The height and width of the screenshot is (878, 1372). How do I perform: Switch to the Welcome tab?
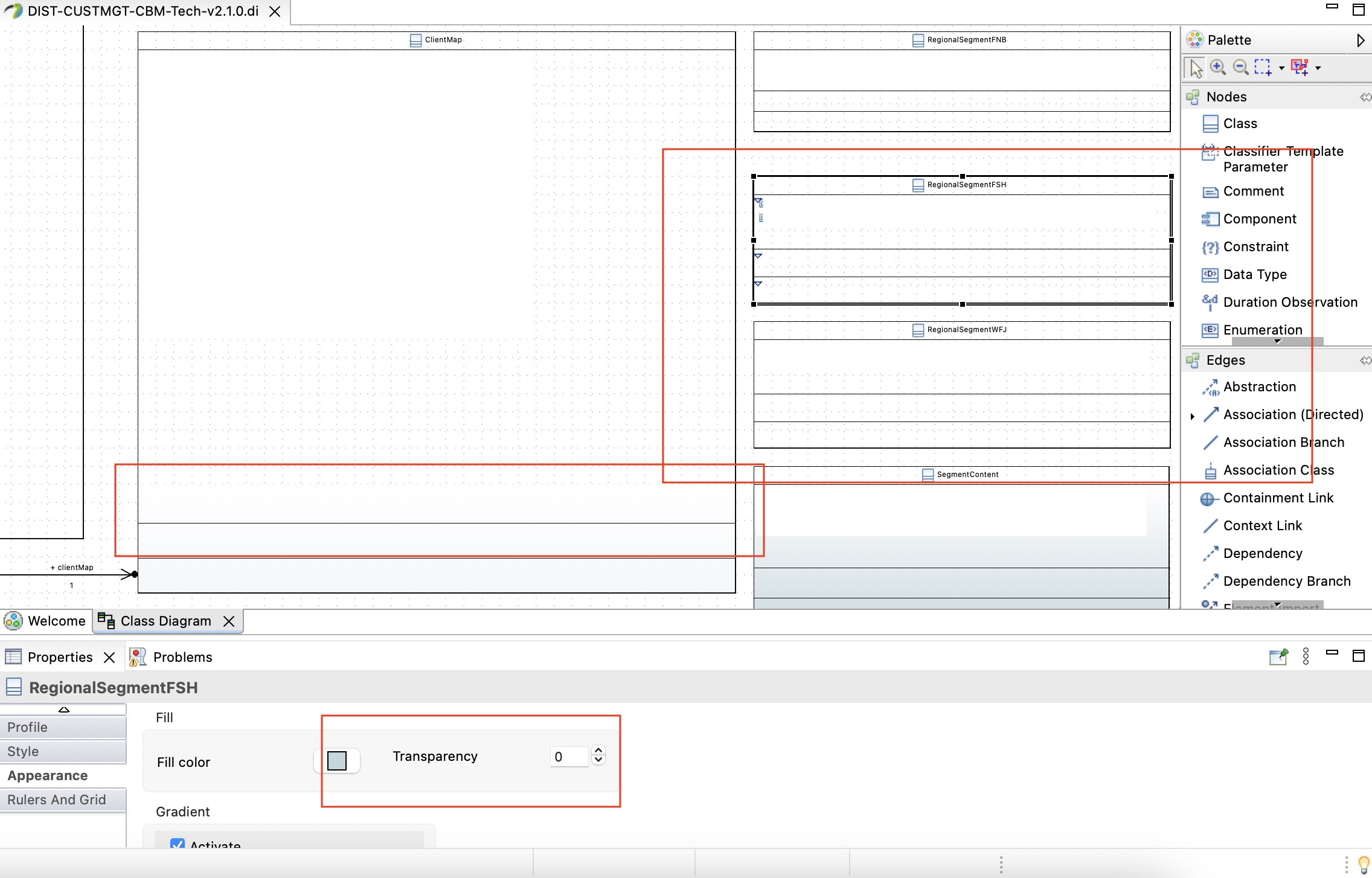click(45, 621)
